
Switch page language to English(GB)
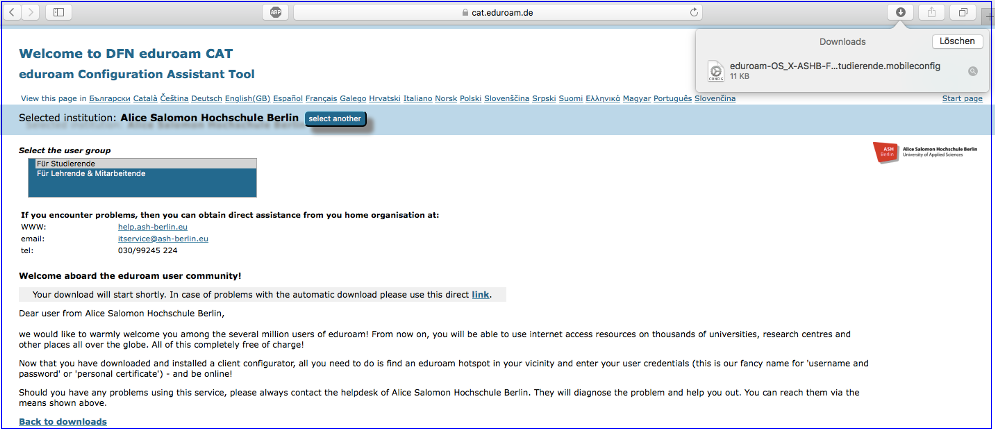[247, 98]
